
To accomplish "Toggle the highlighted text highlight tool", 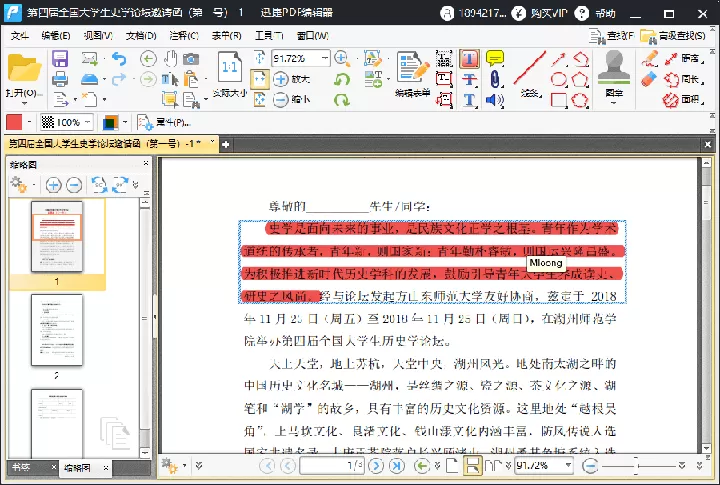I will (x=469, y=59).
